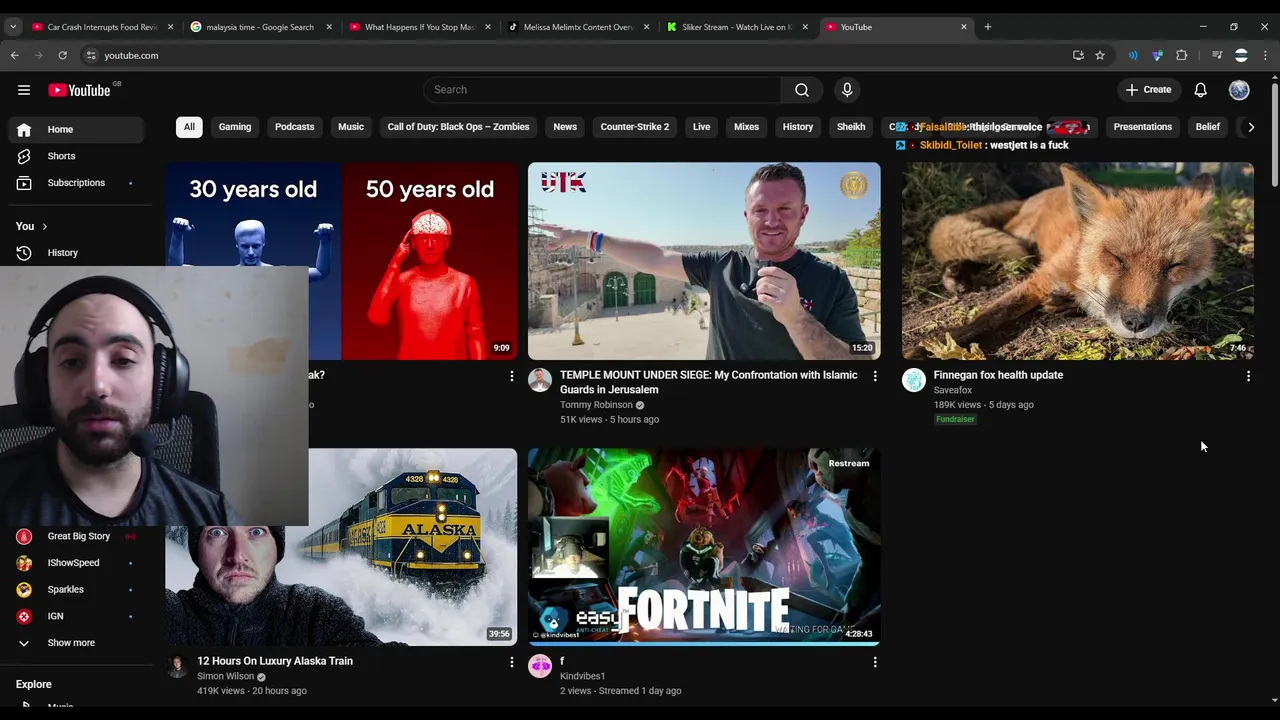
Task: Open TEMPLE MOUNT UNDER SIEGE video title
Action: [709, 382]
